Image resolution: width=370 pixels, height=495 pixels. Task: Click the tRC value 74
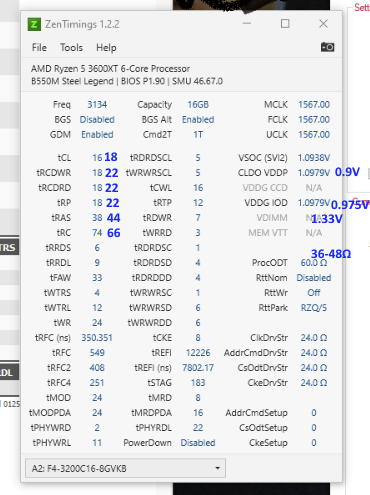click(97, 233)
